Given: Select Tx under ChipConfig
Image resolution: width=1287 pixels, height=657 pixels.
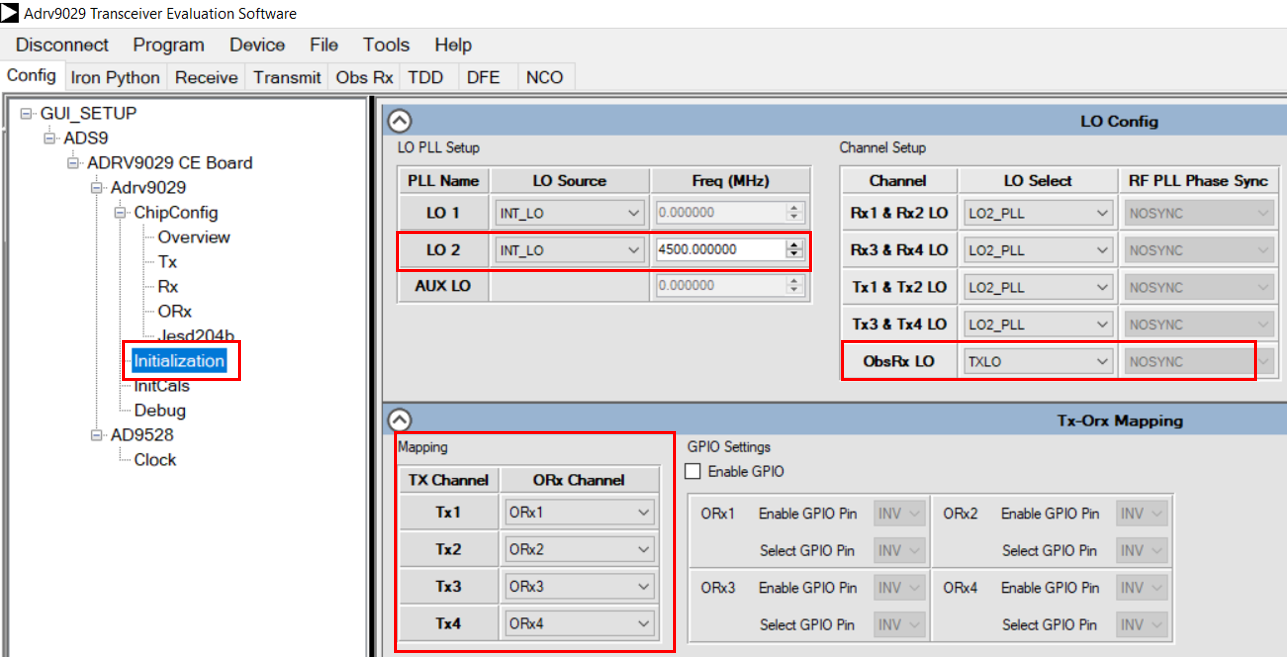Looking at the screenshot, I should pyautogui.click(x=167, y=262).
